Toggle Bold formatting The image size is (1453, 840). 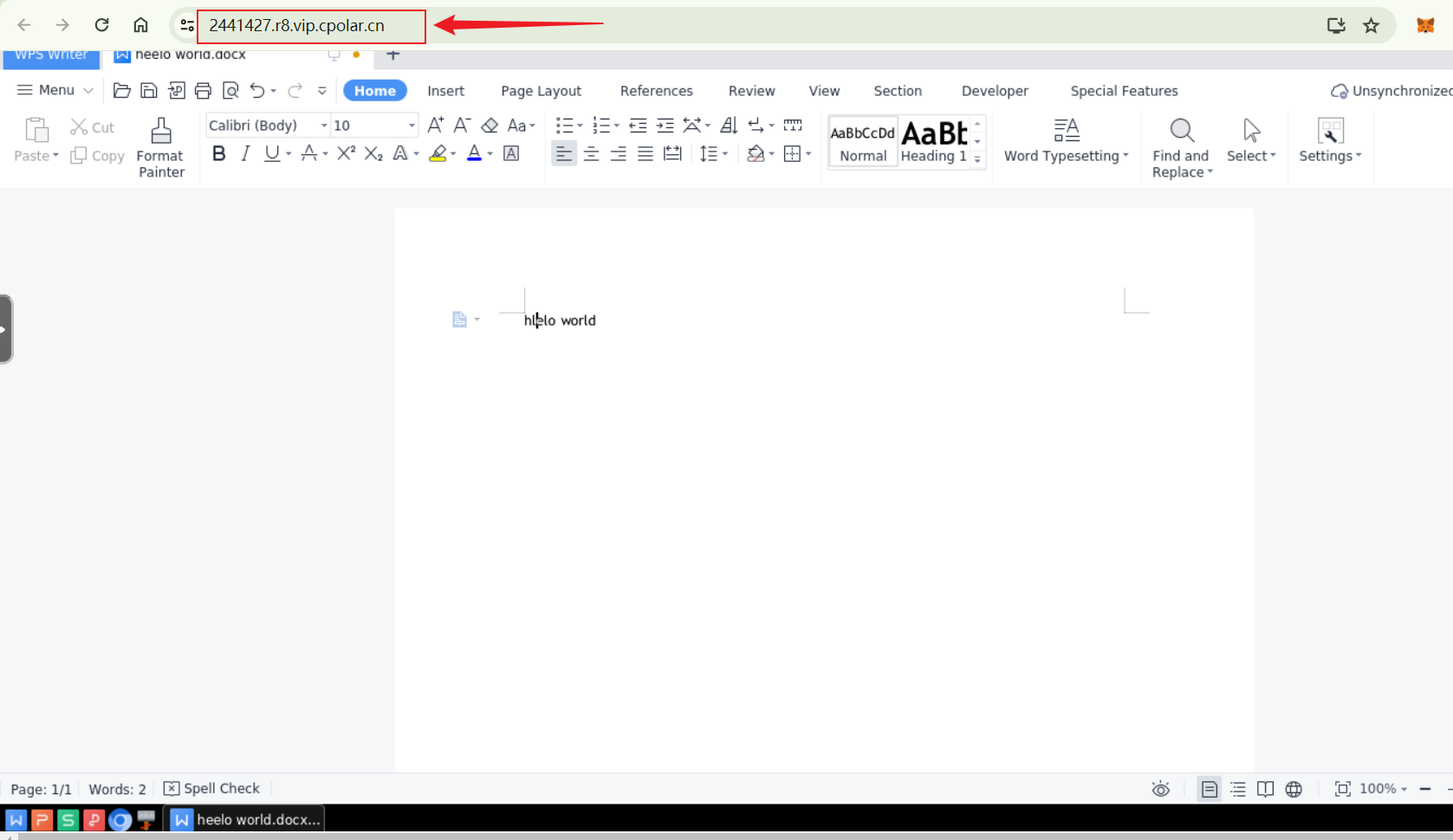[x=218, y=153]
